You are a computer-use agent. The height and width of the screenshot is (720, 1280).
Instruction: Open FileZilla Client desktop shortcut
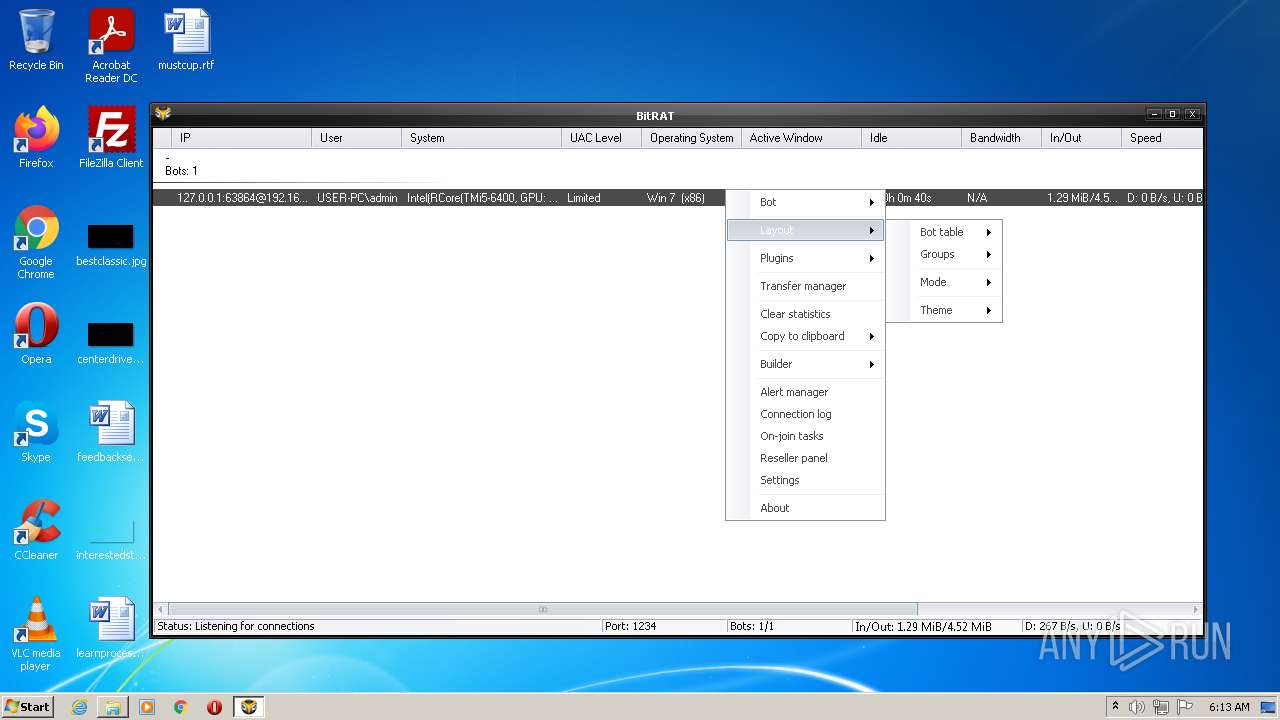[111, 138]
